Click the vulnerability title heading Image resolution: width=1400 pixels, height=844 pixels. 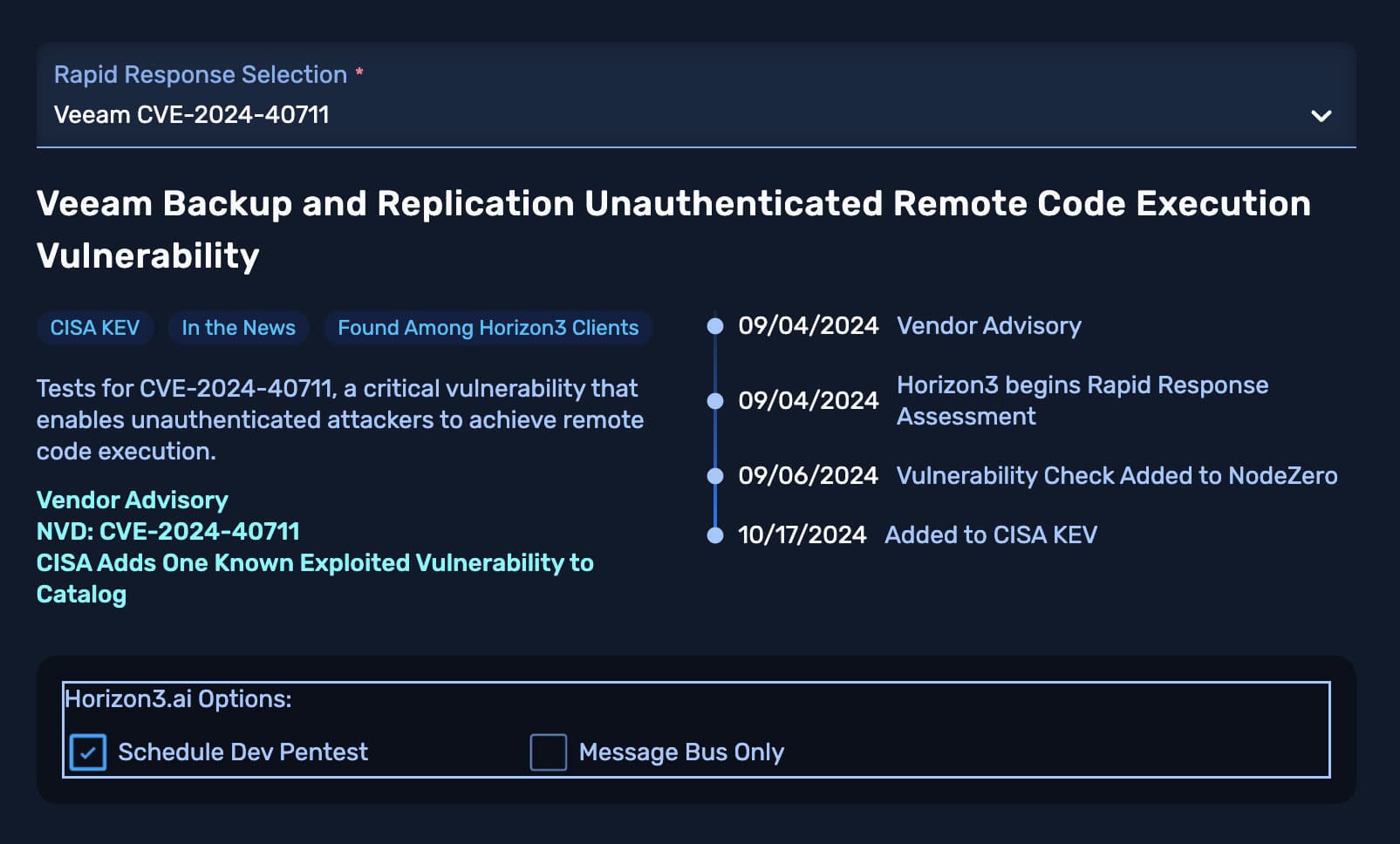coord(673,229)
